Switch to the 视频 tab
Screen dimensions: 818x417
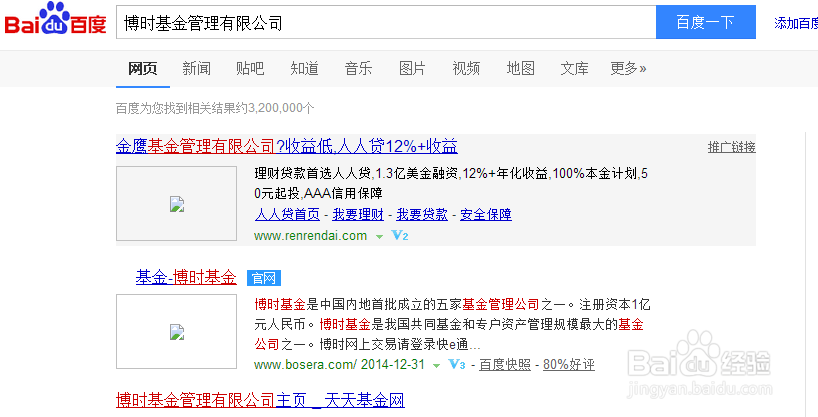click(x=466, y=68)
